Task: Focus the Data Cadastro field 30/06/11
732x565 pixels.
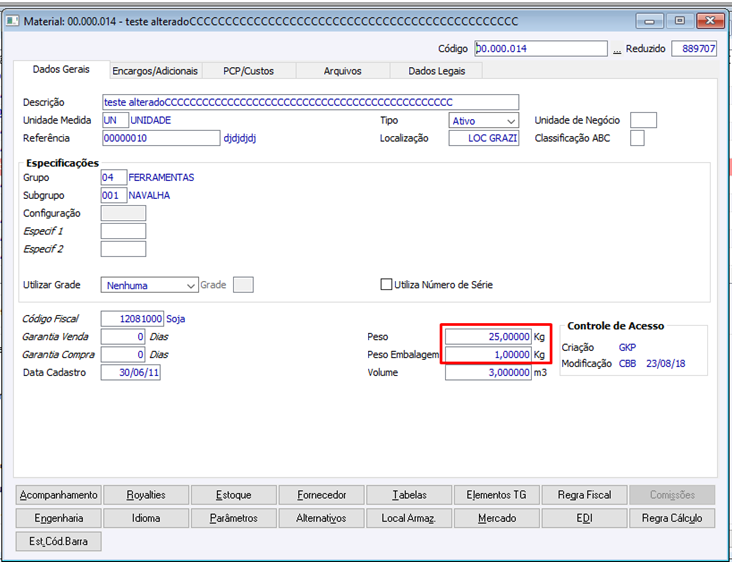Action: click(131, 373)
